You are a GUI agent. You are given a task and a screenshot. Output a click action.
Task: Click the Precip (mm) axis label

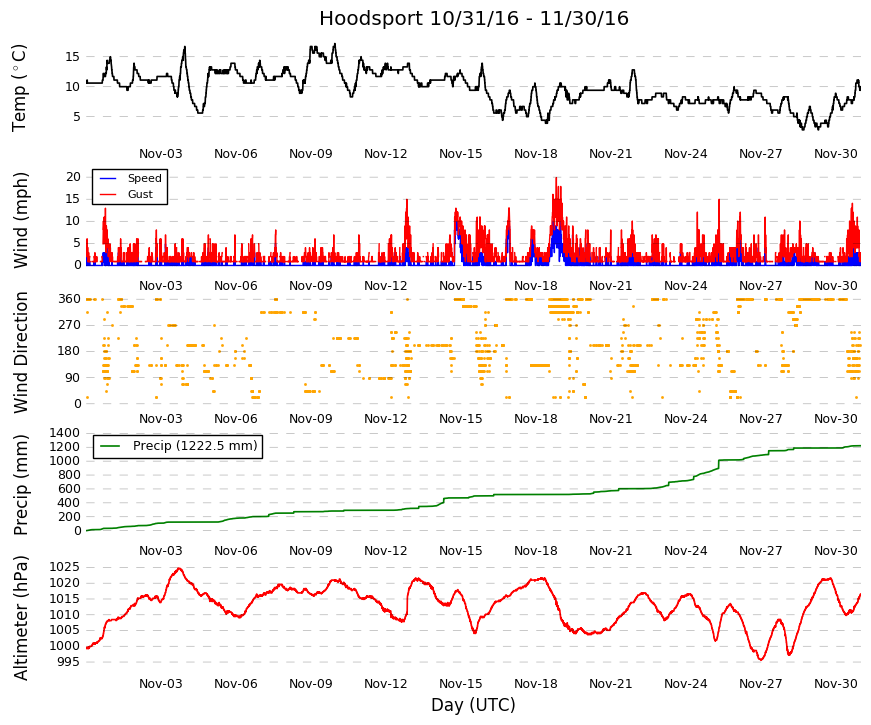tap(20, 485)
